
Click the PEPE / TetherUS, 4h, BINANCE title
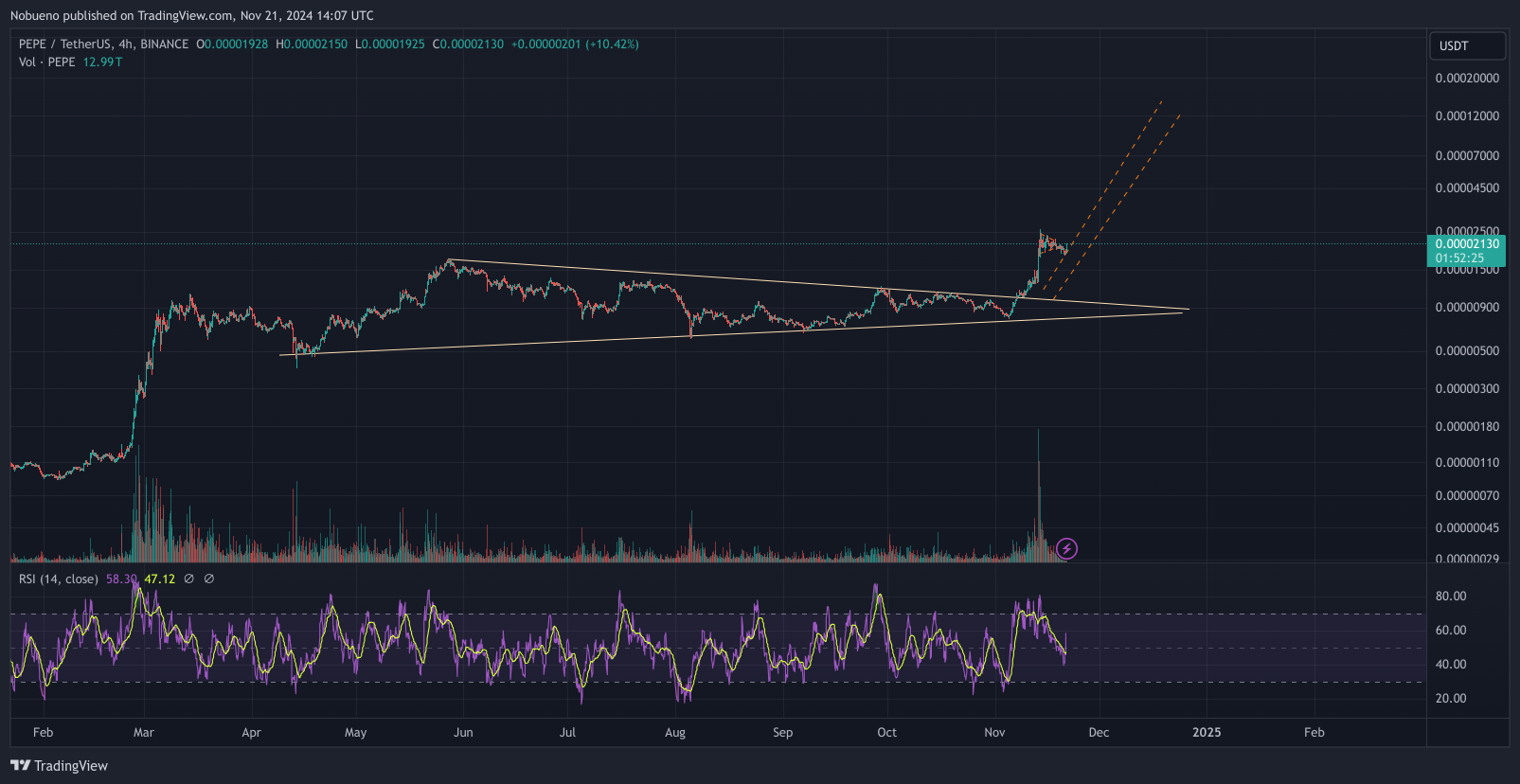(x=103, y=45)
